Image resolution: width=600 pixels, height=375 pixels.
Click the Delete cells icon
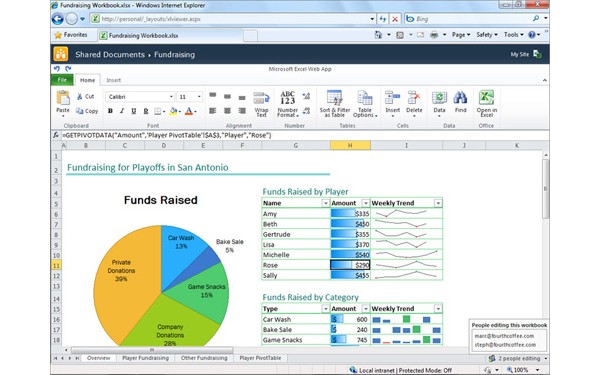[x=414, y=98]
